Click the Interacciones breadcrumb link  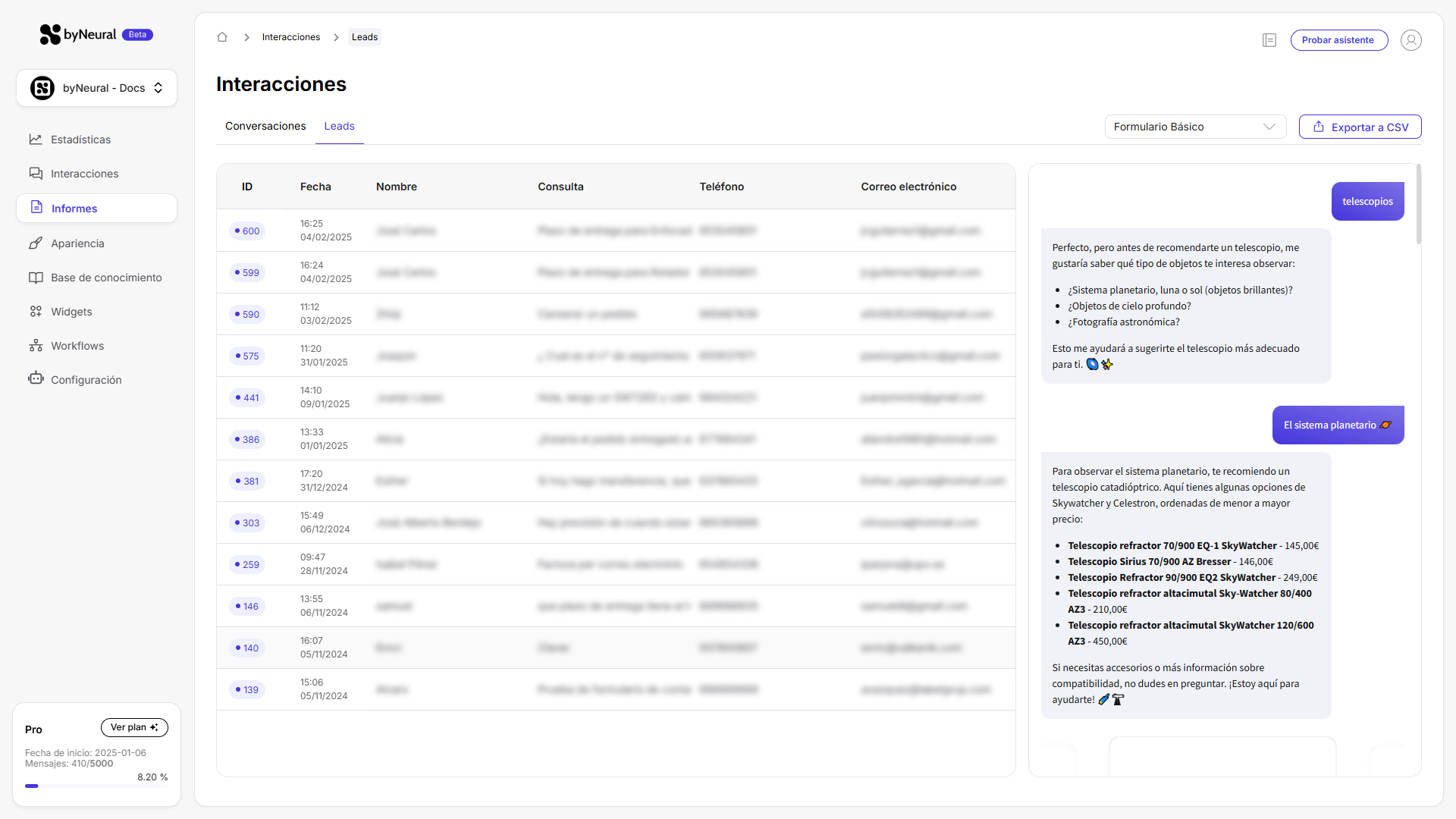(290, 37)
